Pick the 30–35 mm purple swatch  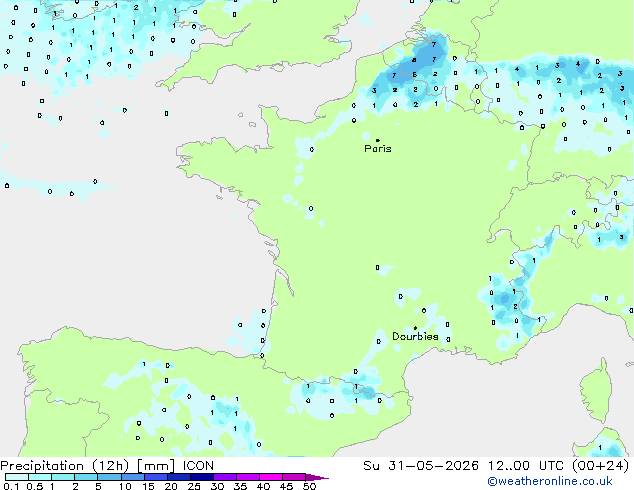click(x=225, y=477)
